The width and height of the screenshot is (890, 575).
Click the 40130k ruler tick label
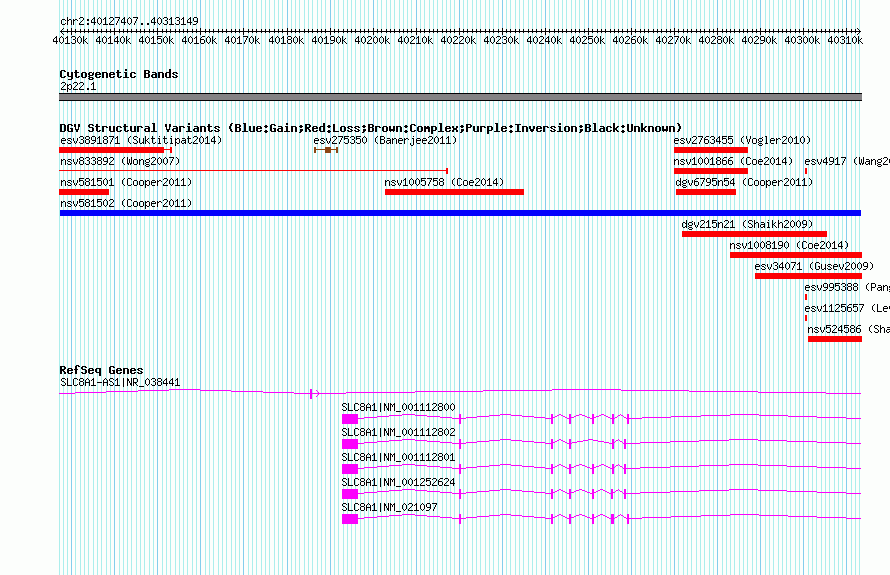tap(70, 40)
